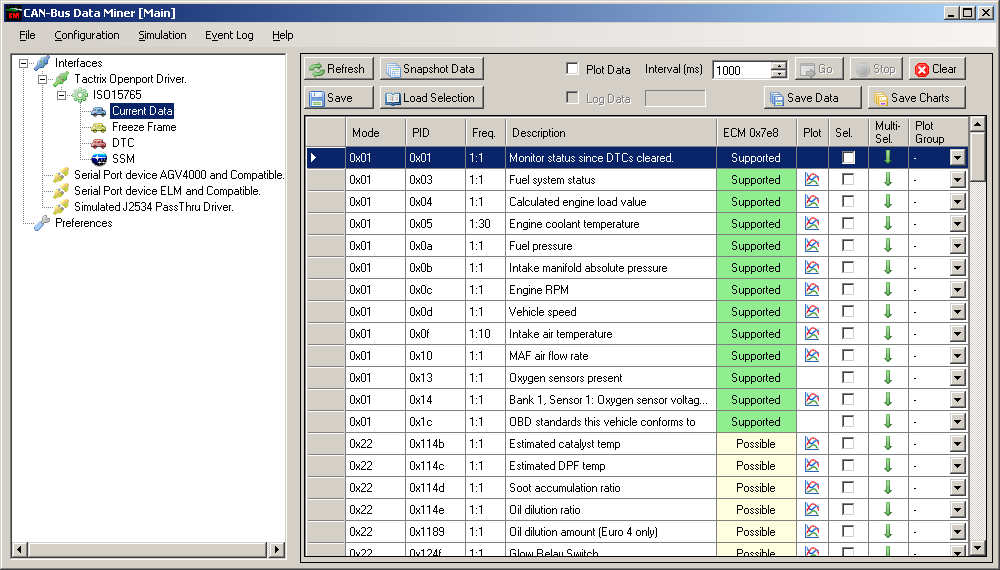Enable the Plot Data checkbox
The width and height of the screenshot is (1000, 570).
(573, 69)
